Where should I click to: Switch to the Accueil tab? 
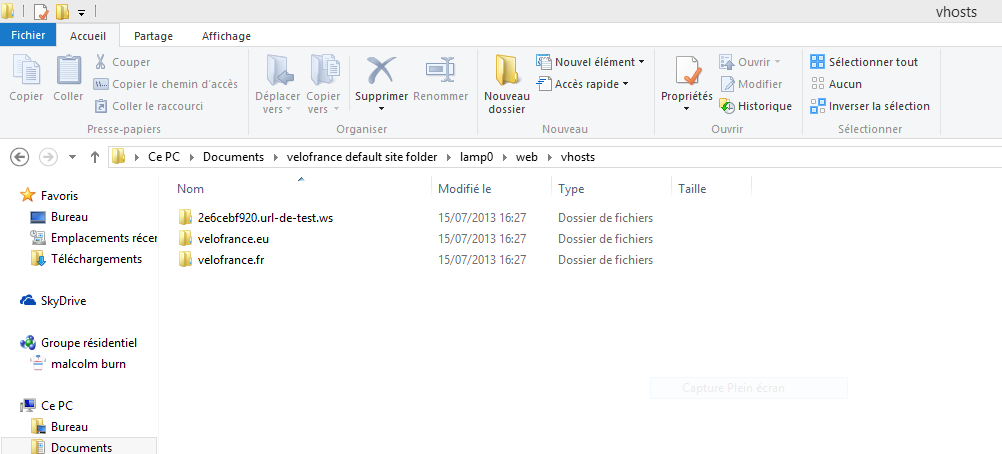pos(88,36)
